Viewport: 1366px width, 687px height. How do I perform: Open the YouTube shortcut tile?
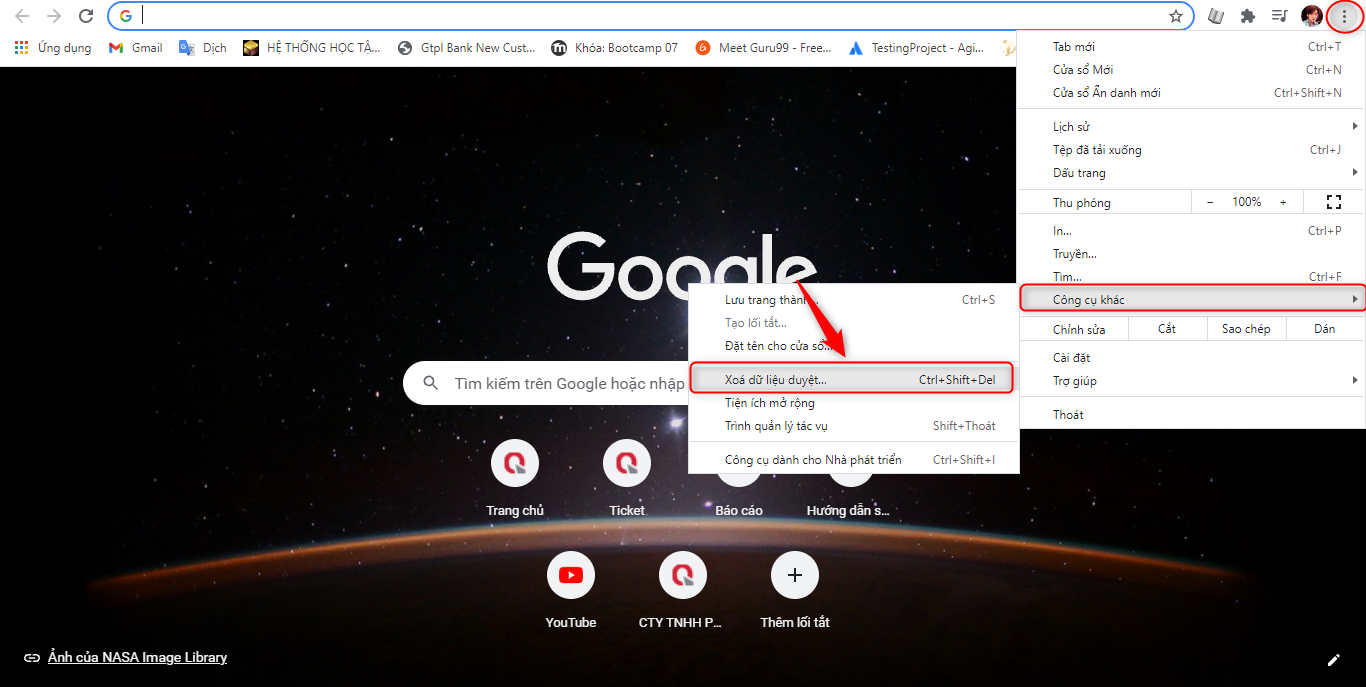click(x=571, y=592)
